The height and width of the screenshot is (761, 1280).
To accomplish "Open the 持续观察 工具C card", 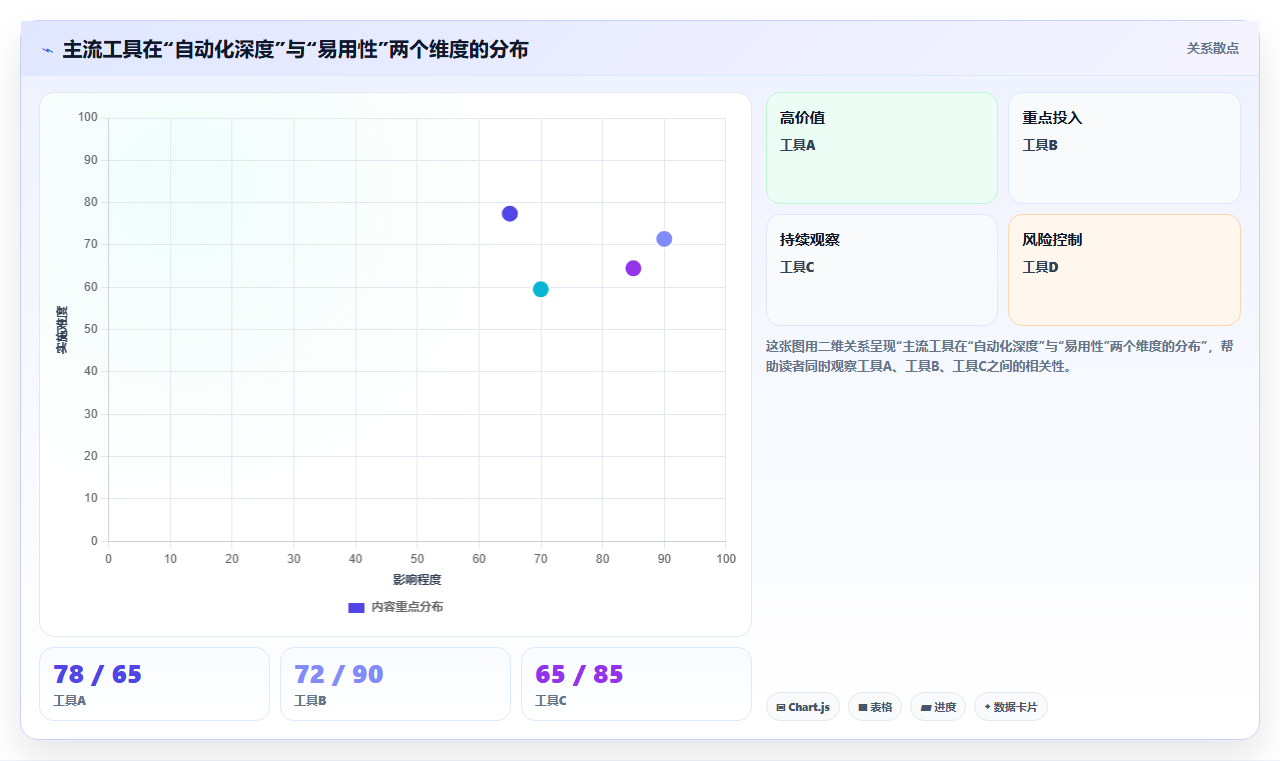I will point(882,270).
